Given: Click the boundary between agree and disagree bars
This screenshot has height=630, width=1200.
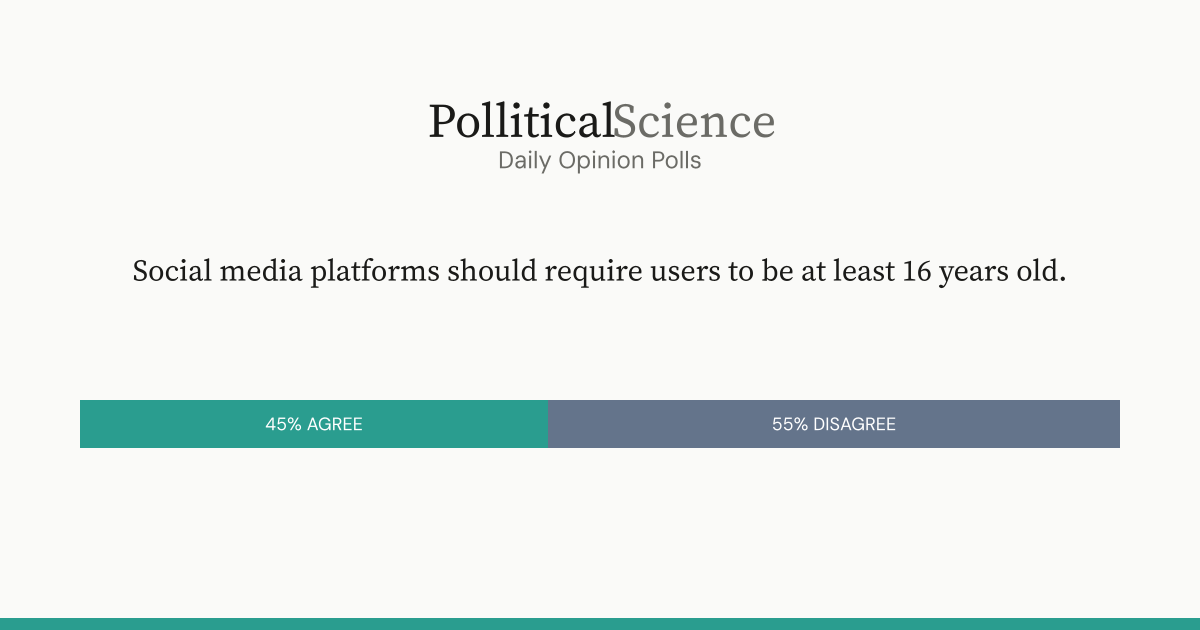Looking at the screenshot, I should click(x=548, y=424).
